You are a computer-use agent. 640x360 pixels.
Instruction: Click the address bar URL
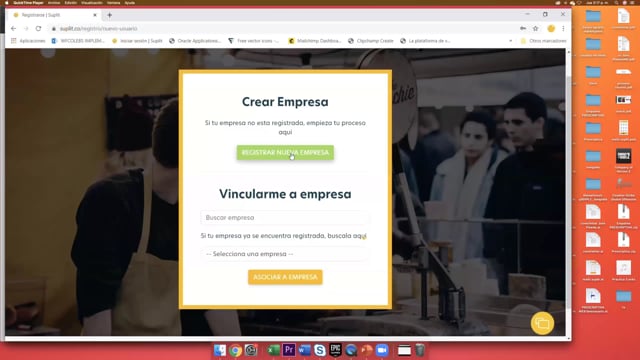(x=98, y=29)
